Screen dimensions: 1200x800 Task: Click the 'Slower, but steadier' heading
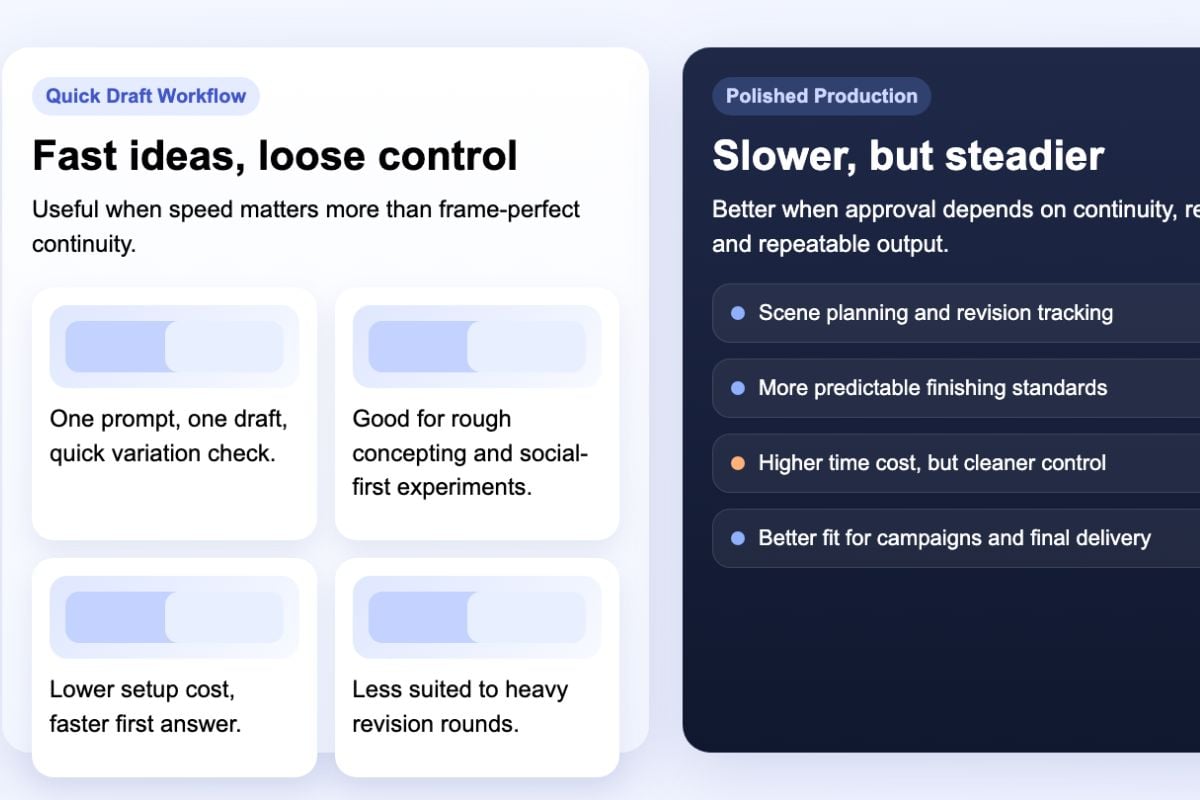click(908, 156)
